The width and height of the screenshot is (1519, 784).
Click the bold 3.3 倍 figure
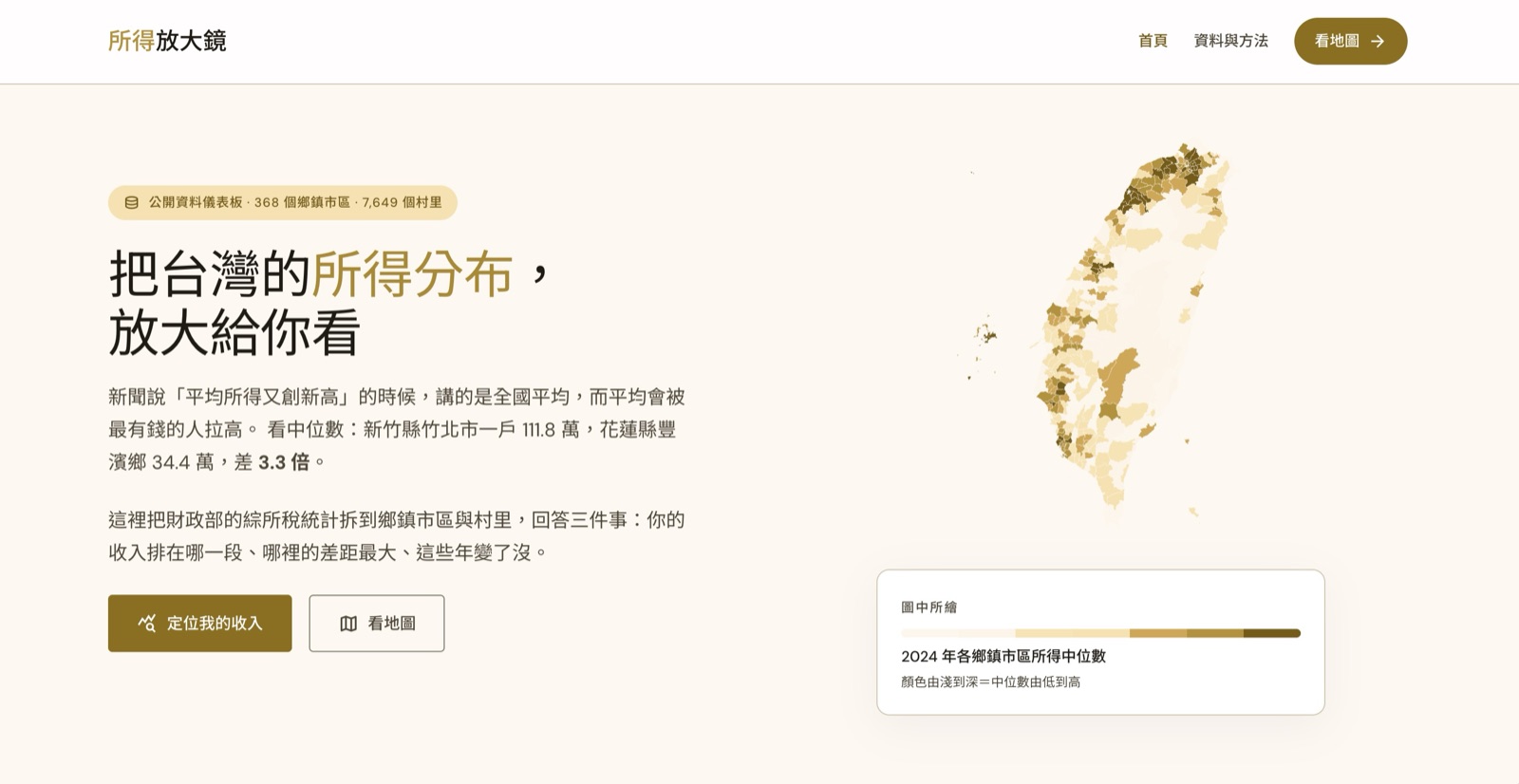(284, 462)
